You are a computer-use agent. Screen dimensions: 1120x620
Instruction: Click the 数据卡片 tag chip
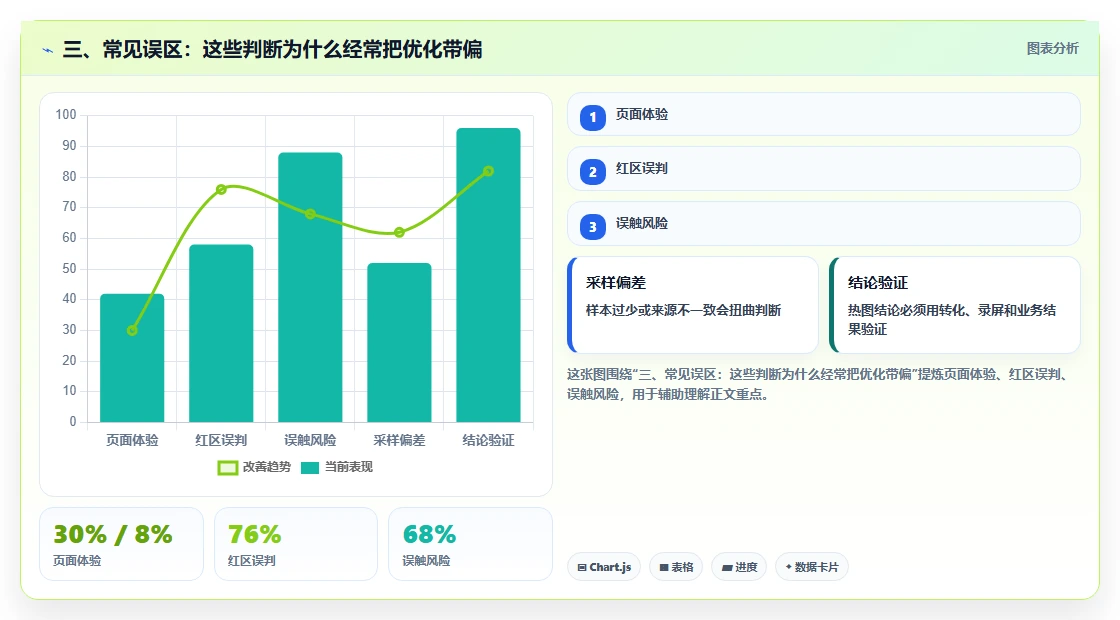pyautogui.click(x=811, y=567)
